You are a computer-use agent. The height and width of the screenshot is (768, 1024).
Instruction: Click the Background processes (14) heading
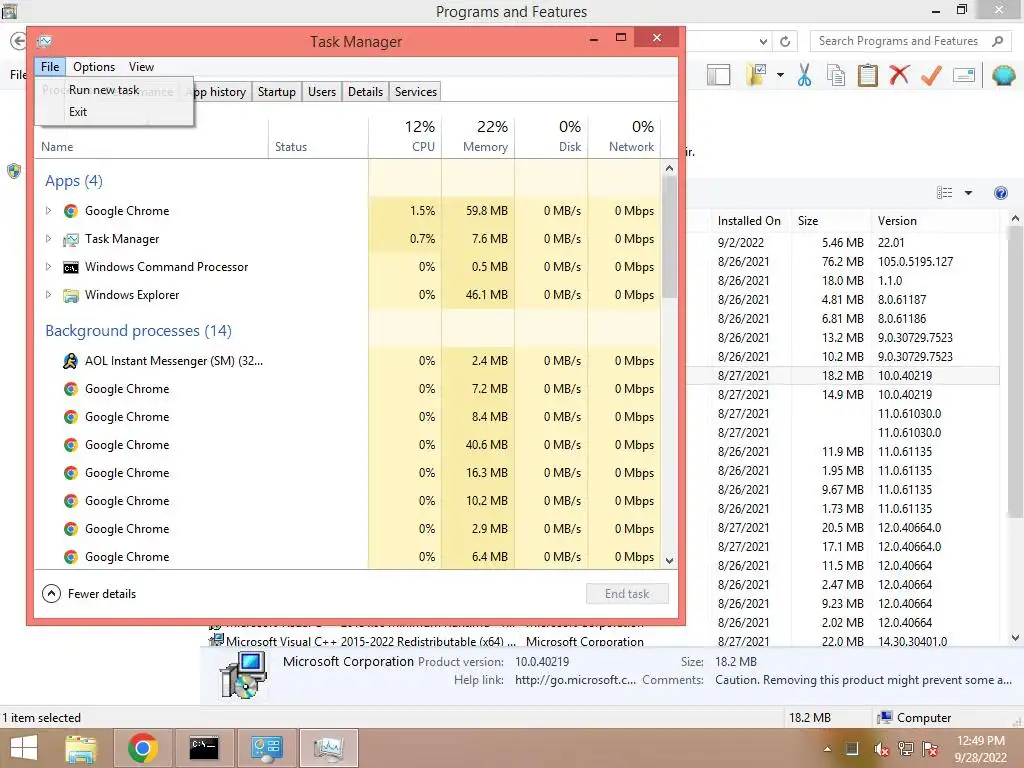tap(138, 330)
